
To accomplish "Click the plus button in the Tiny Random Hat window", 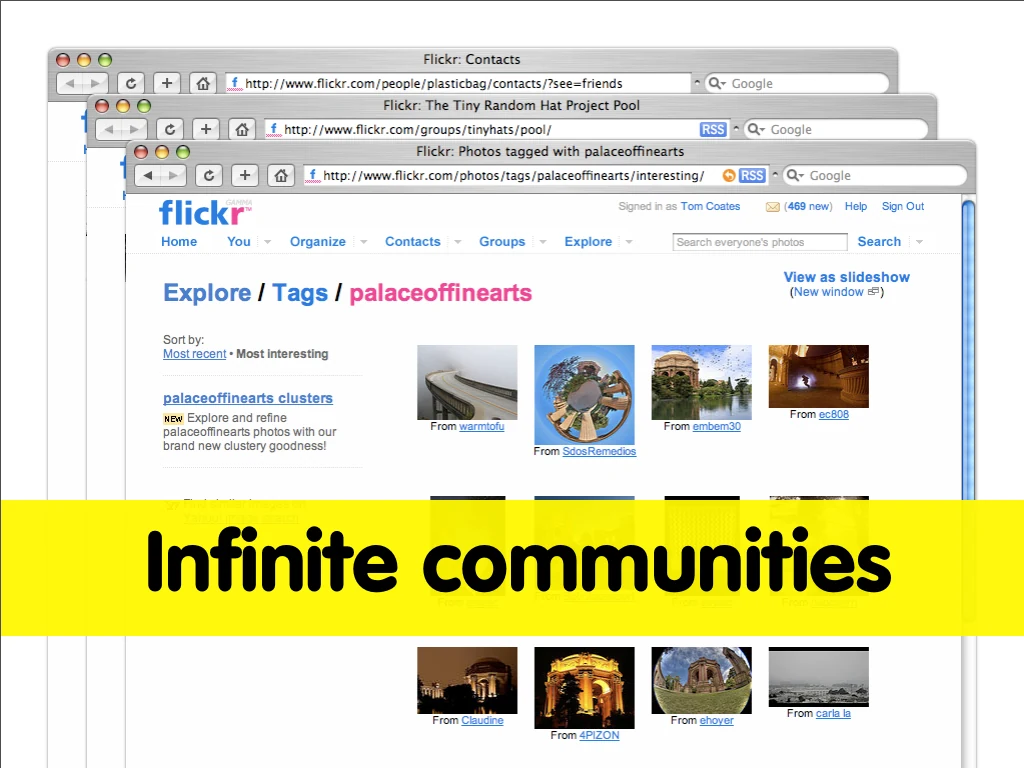I will click(x=206, y=129).
